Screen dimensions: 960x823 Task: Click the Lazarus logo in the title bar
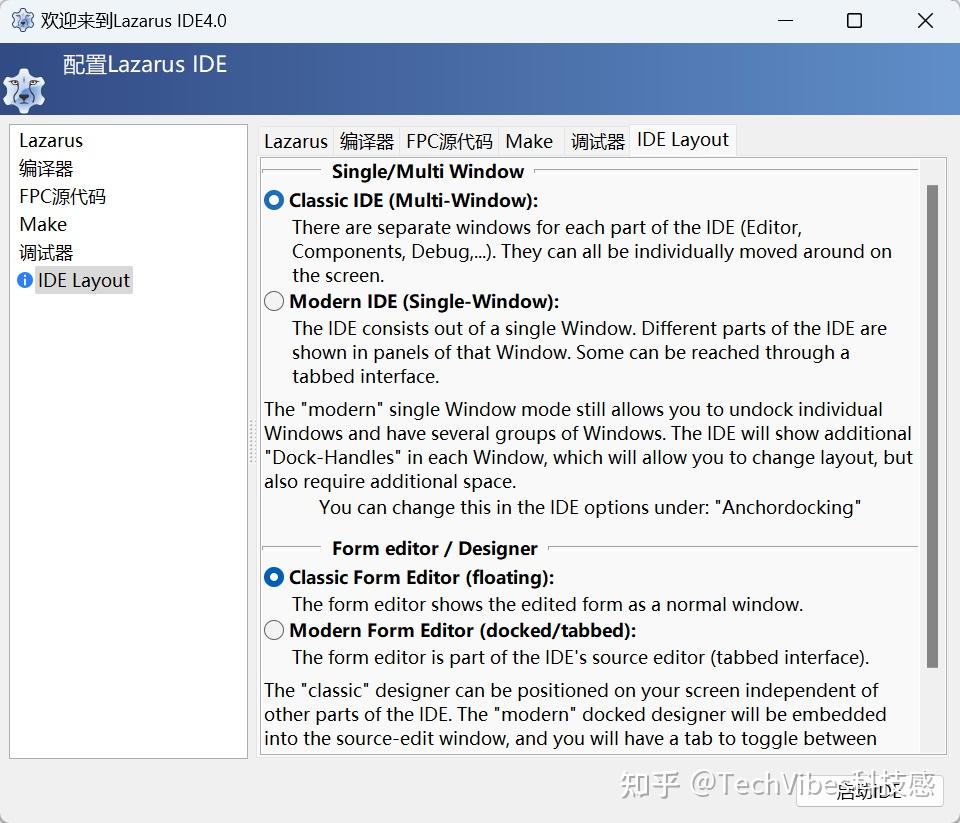(x=21, y=19)
